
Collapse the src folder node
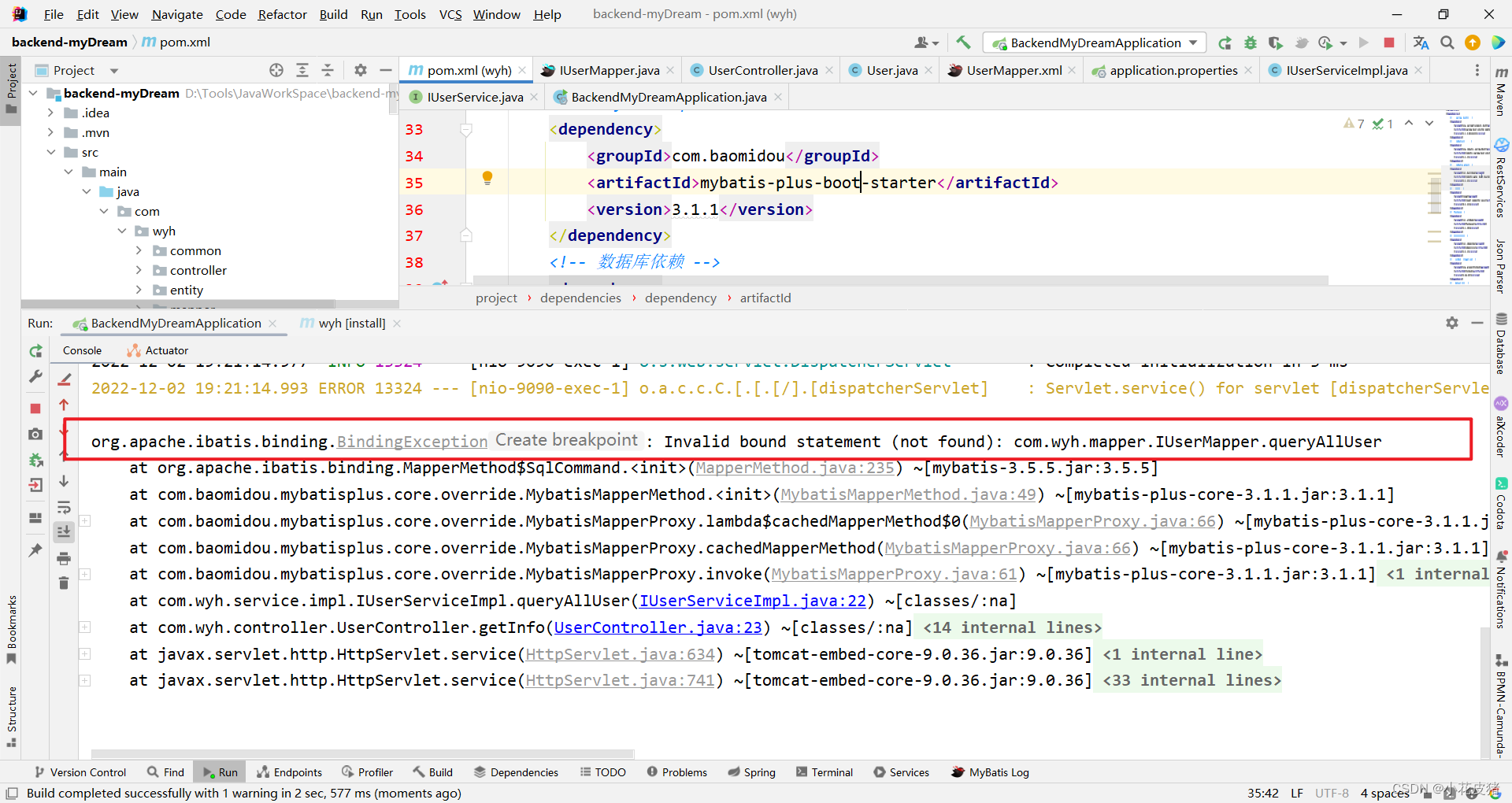click(x=50, y=152)
